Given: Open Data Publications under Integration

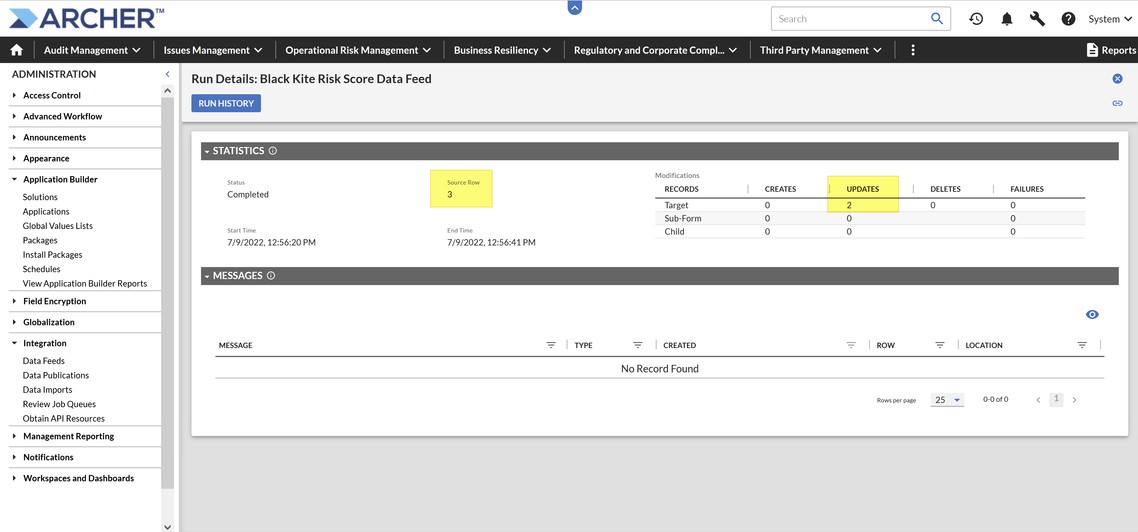Looking at the screenshot, I should click(x=56, y=375).
